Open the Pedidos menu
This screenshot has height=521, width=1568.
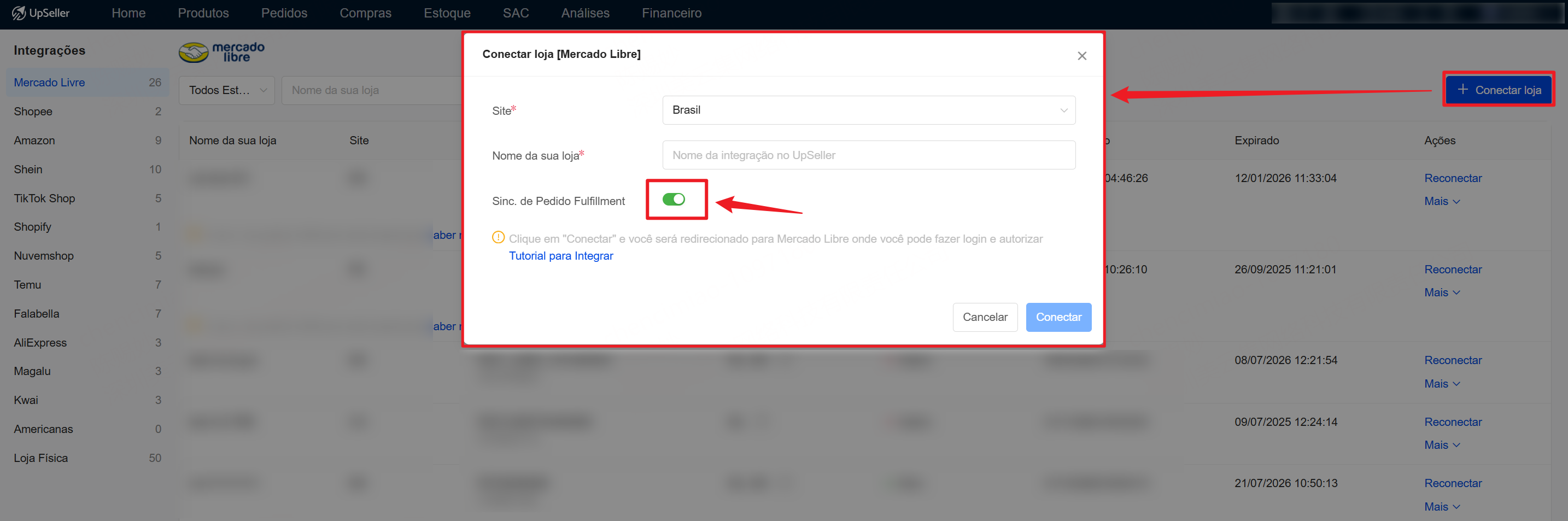point(284,13)
